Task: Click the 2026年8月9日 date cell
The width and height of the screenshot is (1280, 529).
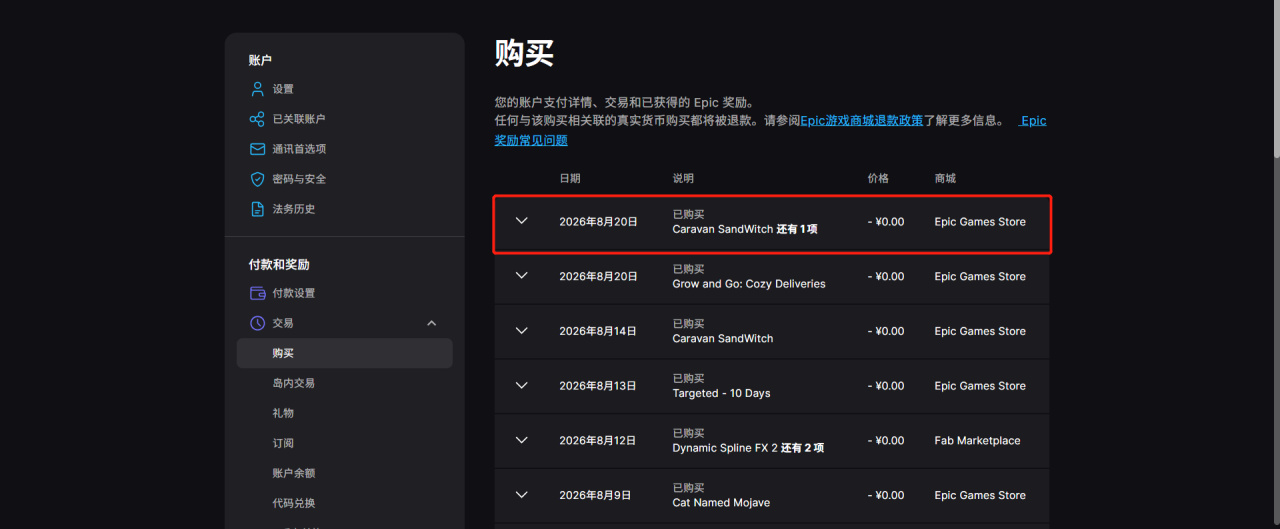Action: pyautogui.click(x=595, y=495)
